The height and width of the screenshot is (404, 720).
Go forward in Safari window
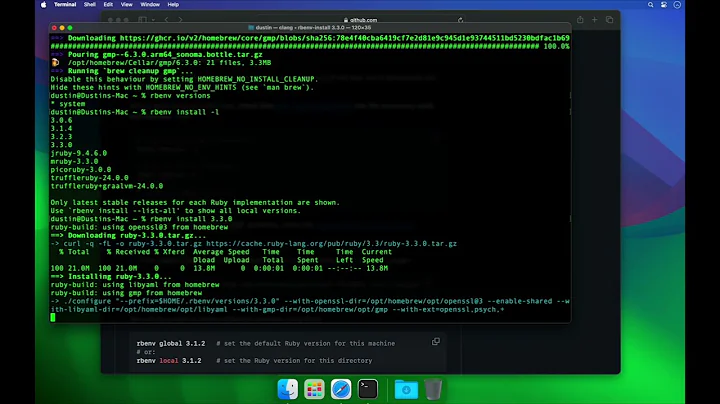pyautogui.click(x=180, y=20)
